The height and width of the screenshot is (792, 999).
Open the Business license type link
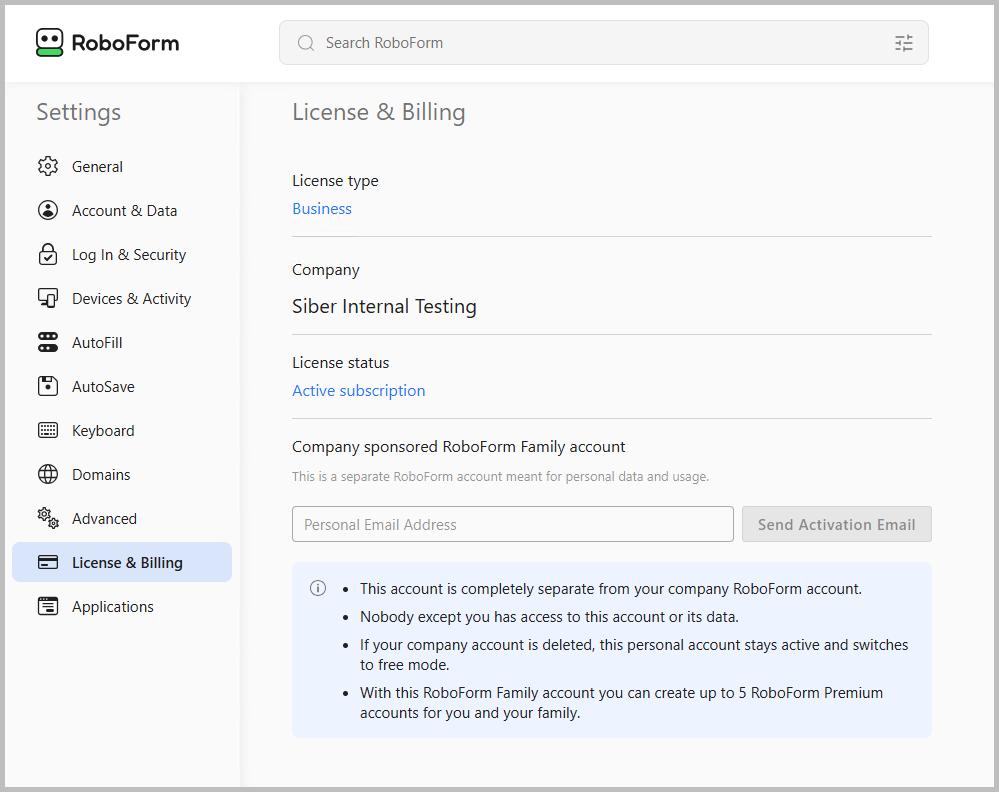point(322,209)
